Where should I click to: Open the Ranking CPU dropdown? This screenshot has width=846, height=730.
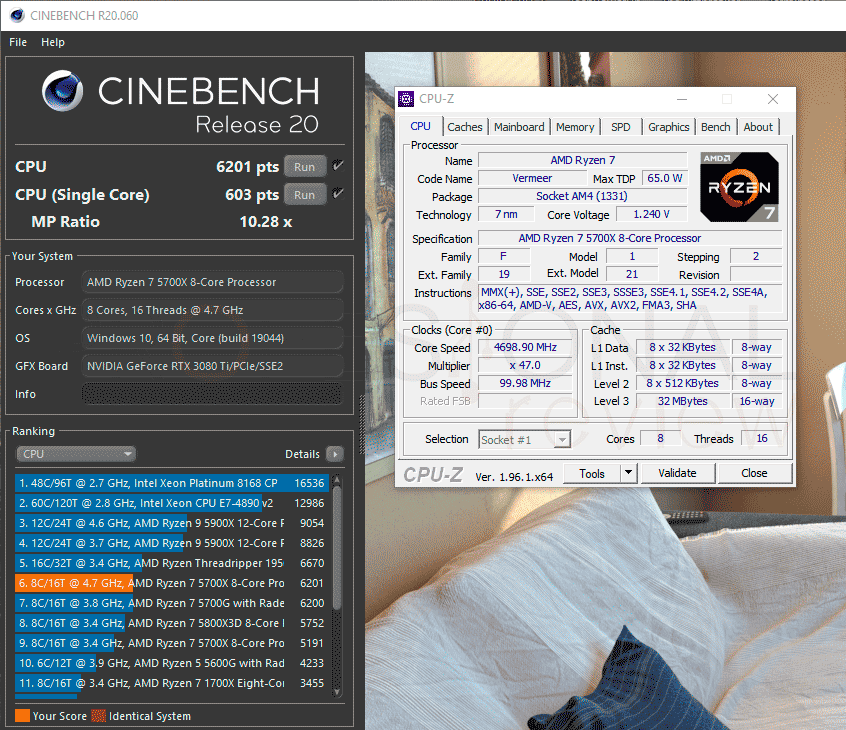click(76, 454)
